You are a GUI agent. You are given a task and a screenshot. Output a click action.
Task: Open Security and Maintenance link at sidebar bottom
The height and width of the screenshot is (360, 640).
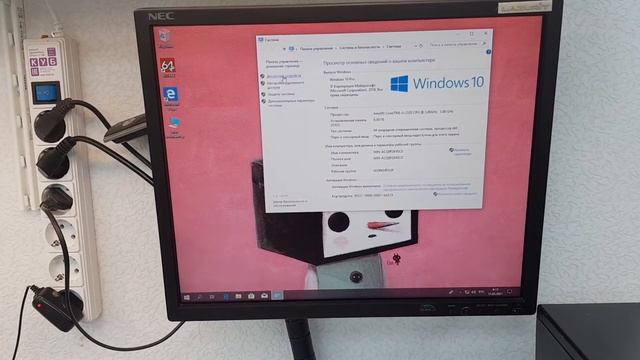click(290, 203)
